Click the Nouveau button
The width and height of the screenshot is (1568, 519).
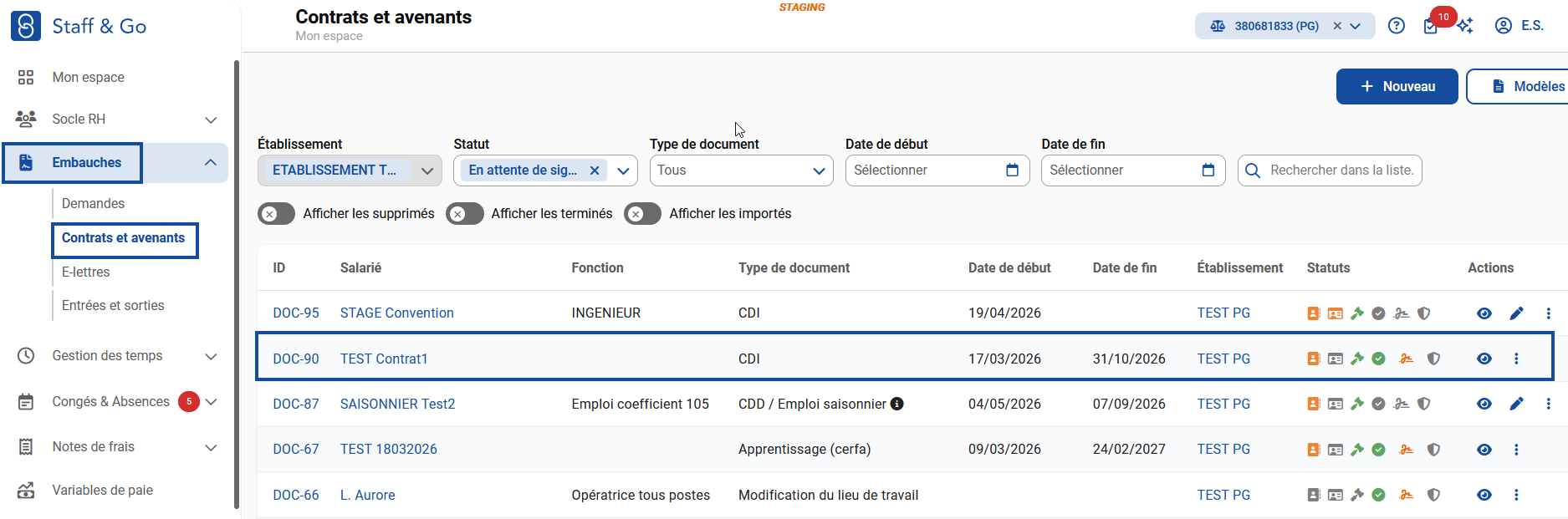[1397, 87]
